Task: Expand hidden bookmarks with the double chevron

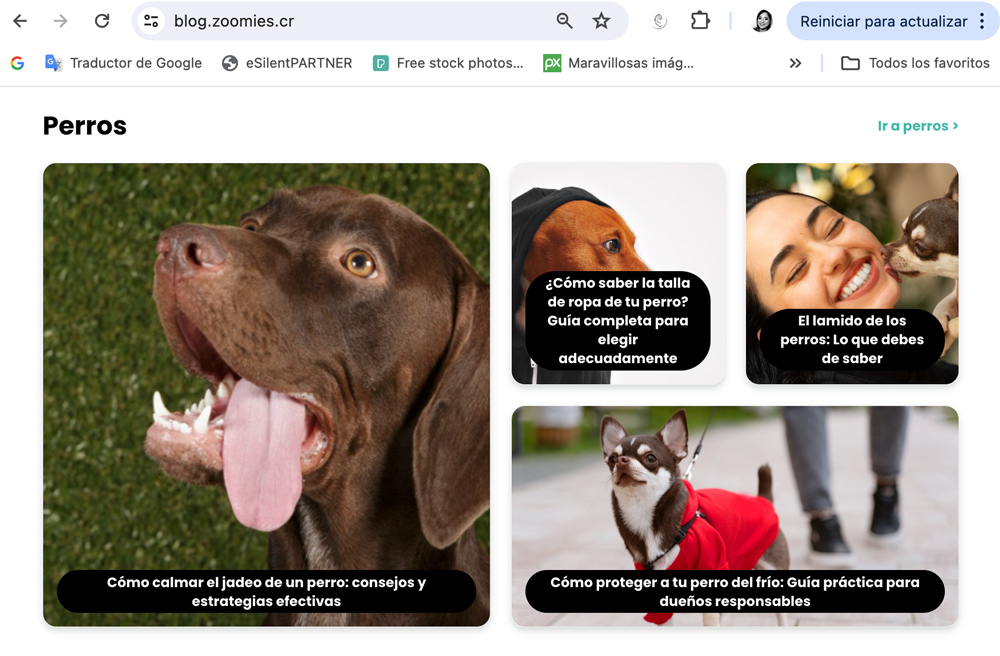Action: point(795,63)
